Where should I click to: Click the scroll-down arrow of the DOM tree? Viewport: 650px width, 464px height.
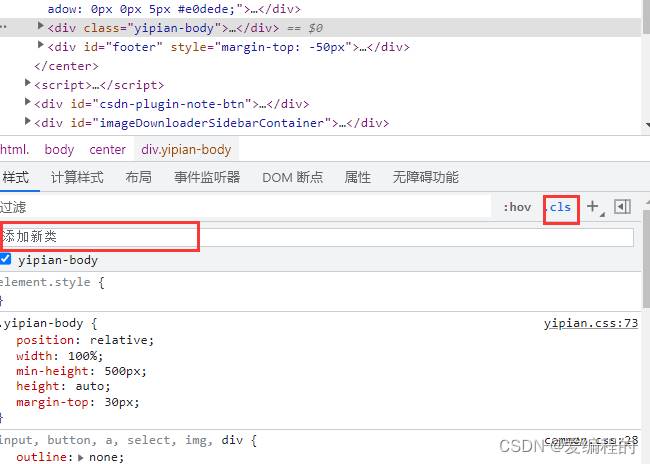[647, 124]
